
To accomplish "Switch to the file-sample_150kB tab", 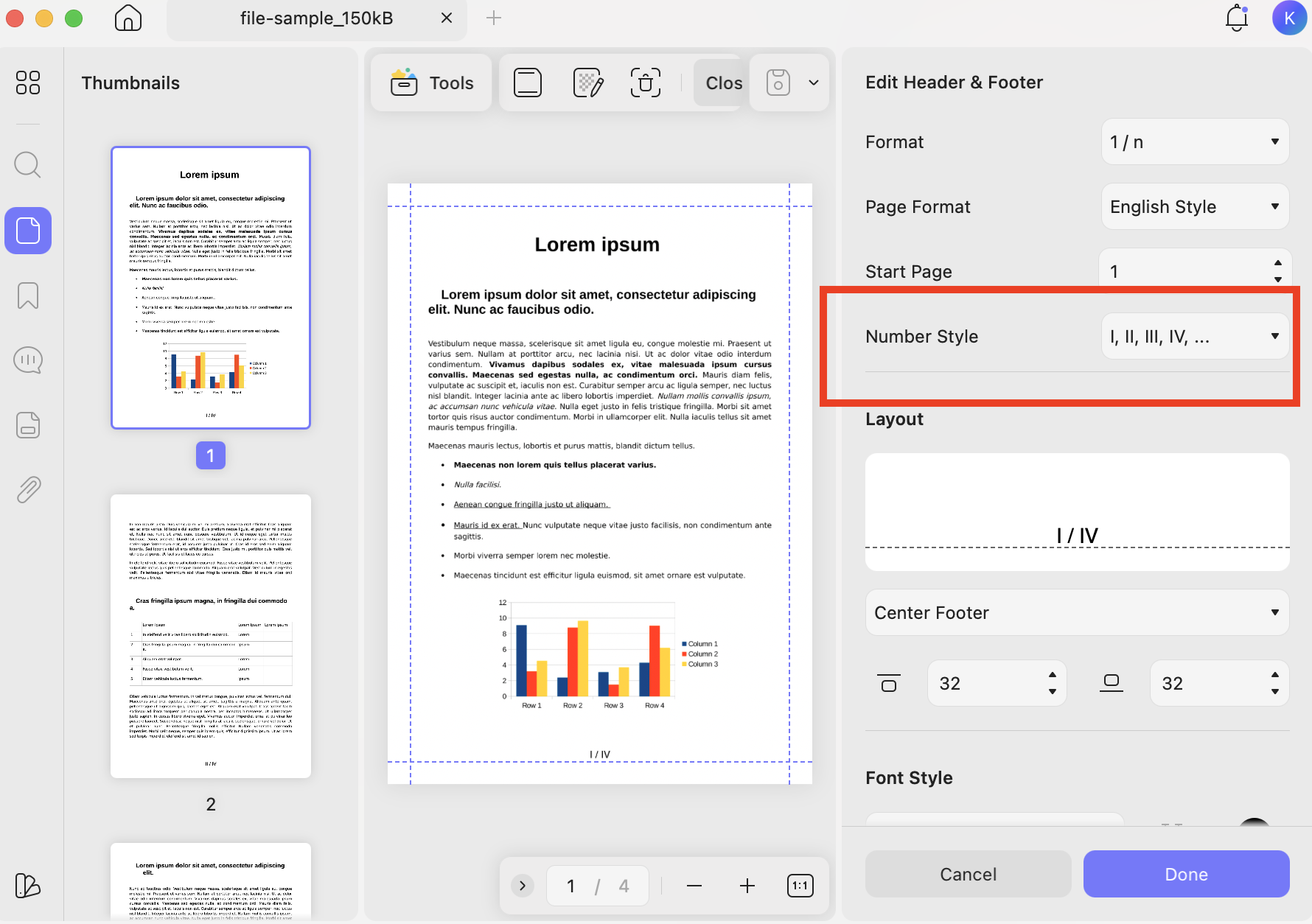I will click(317, 18).
